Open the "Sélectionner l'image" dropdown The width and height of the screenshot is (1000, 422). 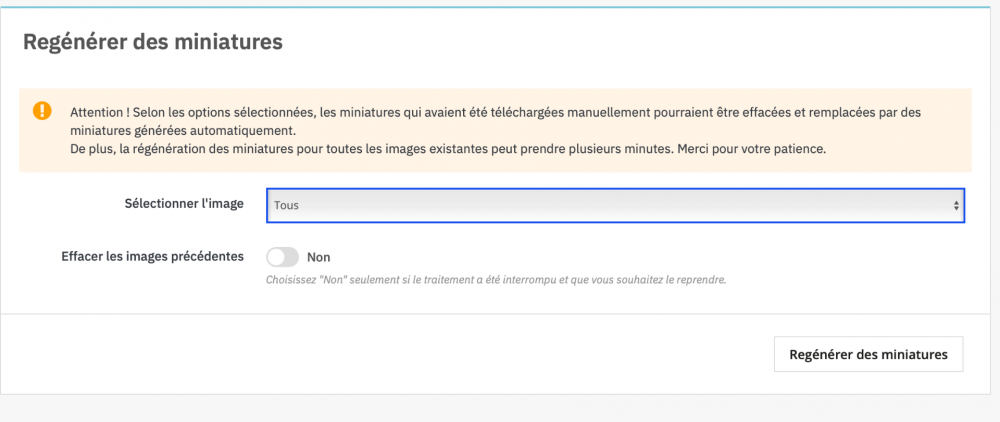(x=614, y=205)
